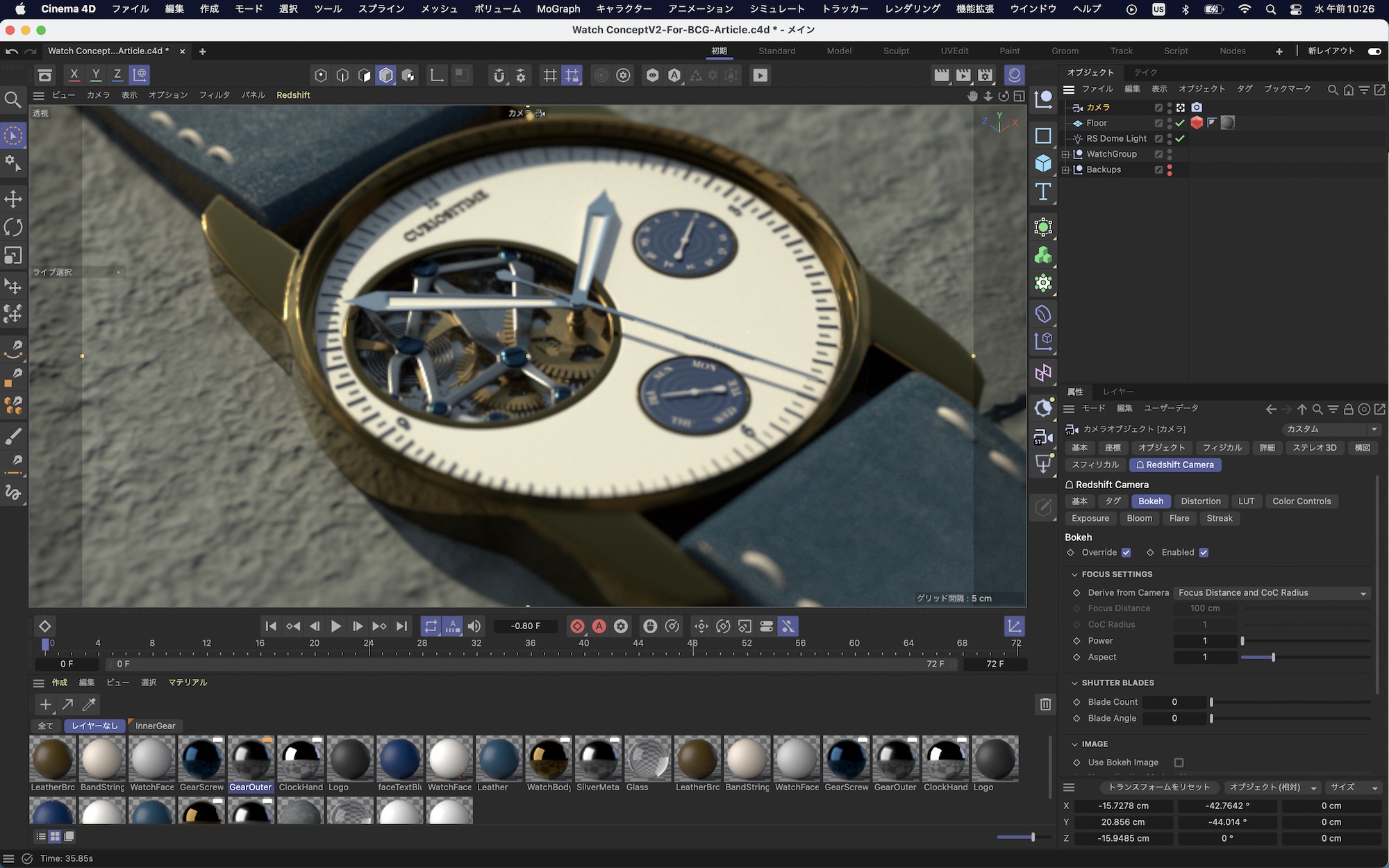Screen dimensions: 1389x868
Task: Disable the Bokeh Enabled checkbox
Action: [x=1204, y=553]
